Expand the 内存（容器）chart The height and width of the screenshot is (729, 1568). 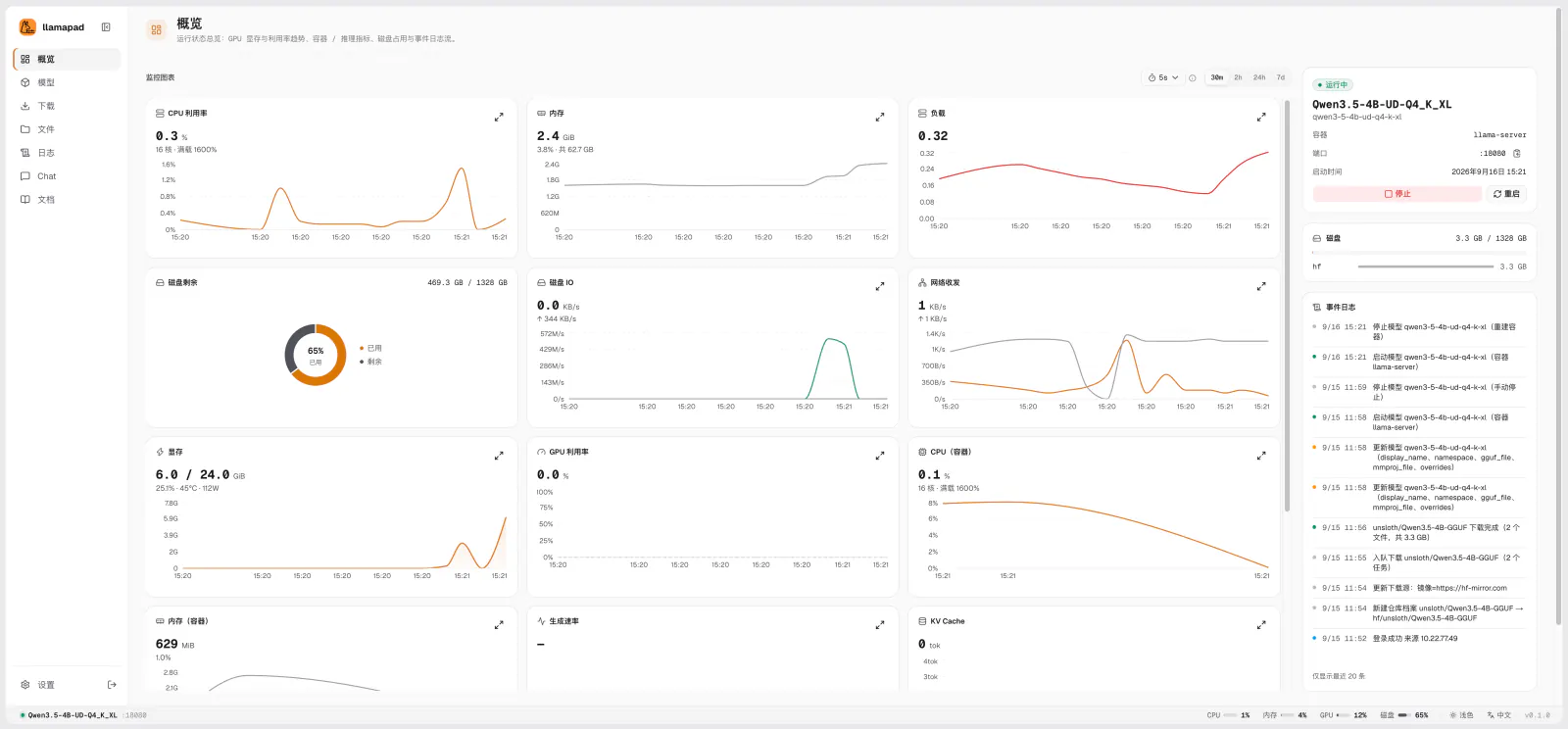(x=499, y=625)
